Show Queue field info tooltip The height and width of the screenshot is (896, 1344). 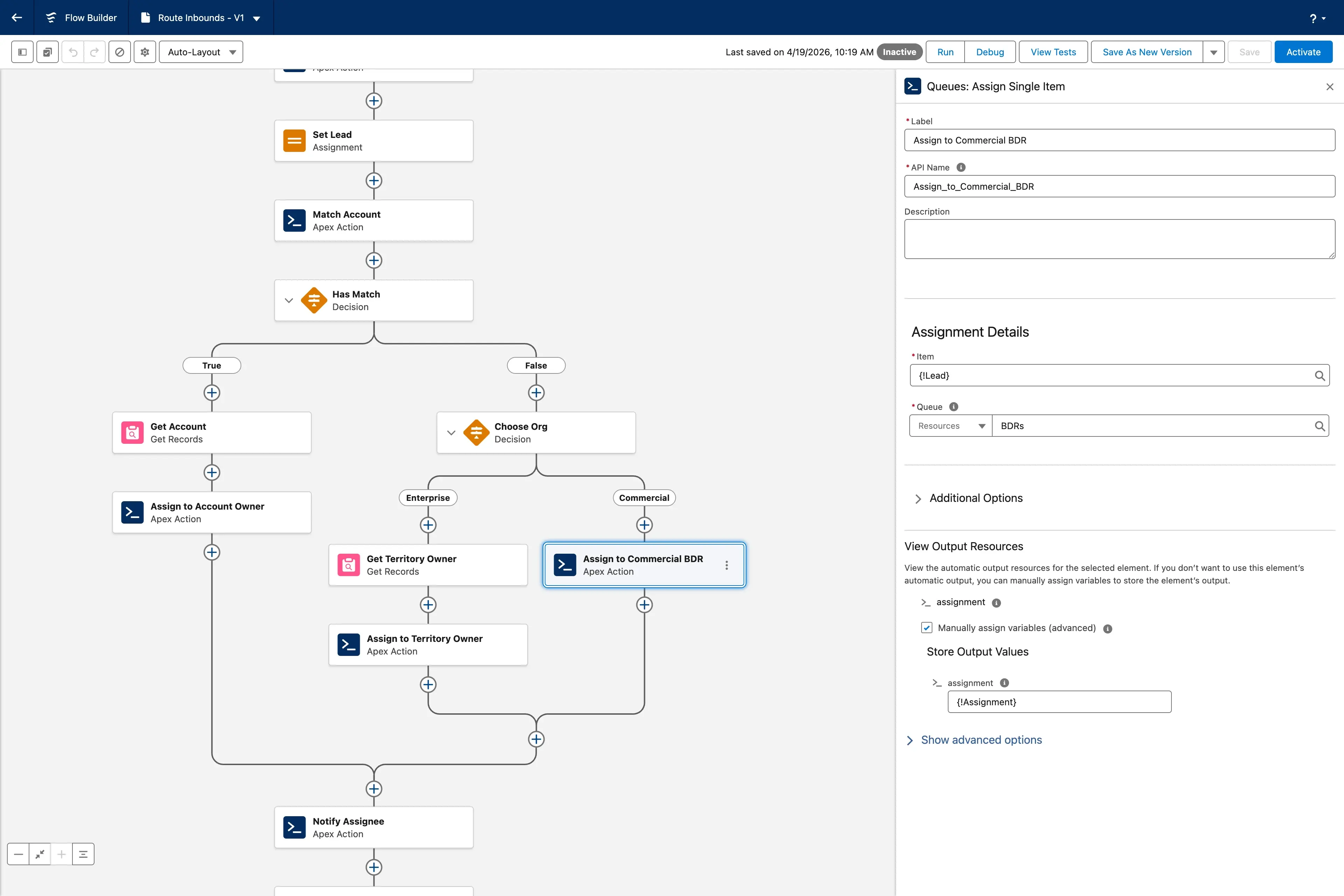(954, 407)
